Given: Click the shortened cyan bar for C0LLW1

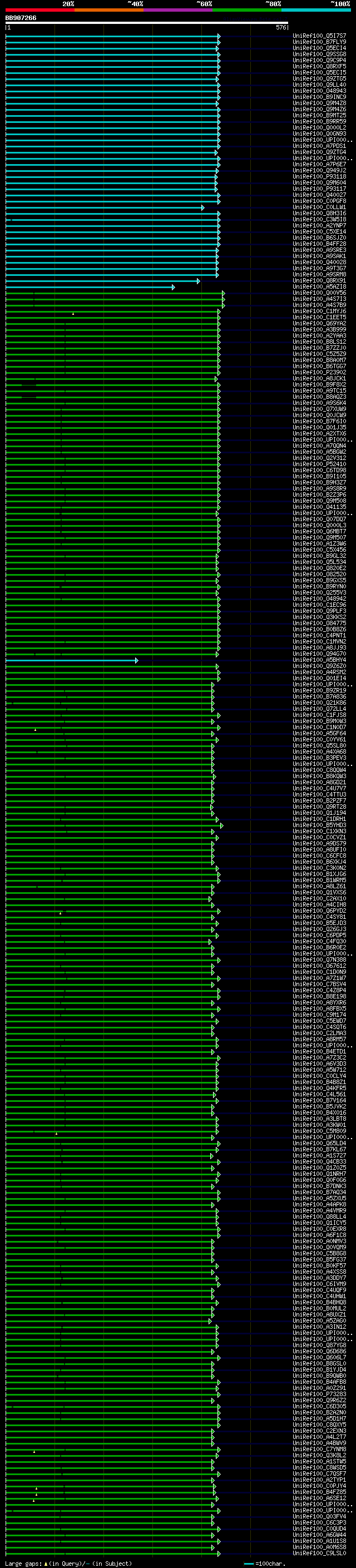Looking at the screenshot, I should (x=105, y=207).
